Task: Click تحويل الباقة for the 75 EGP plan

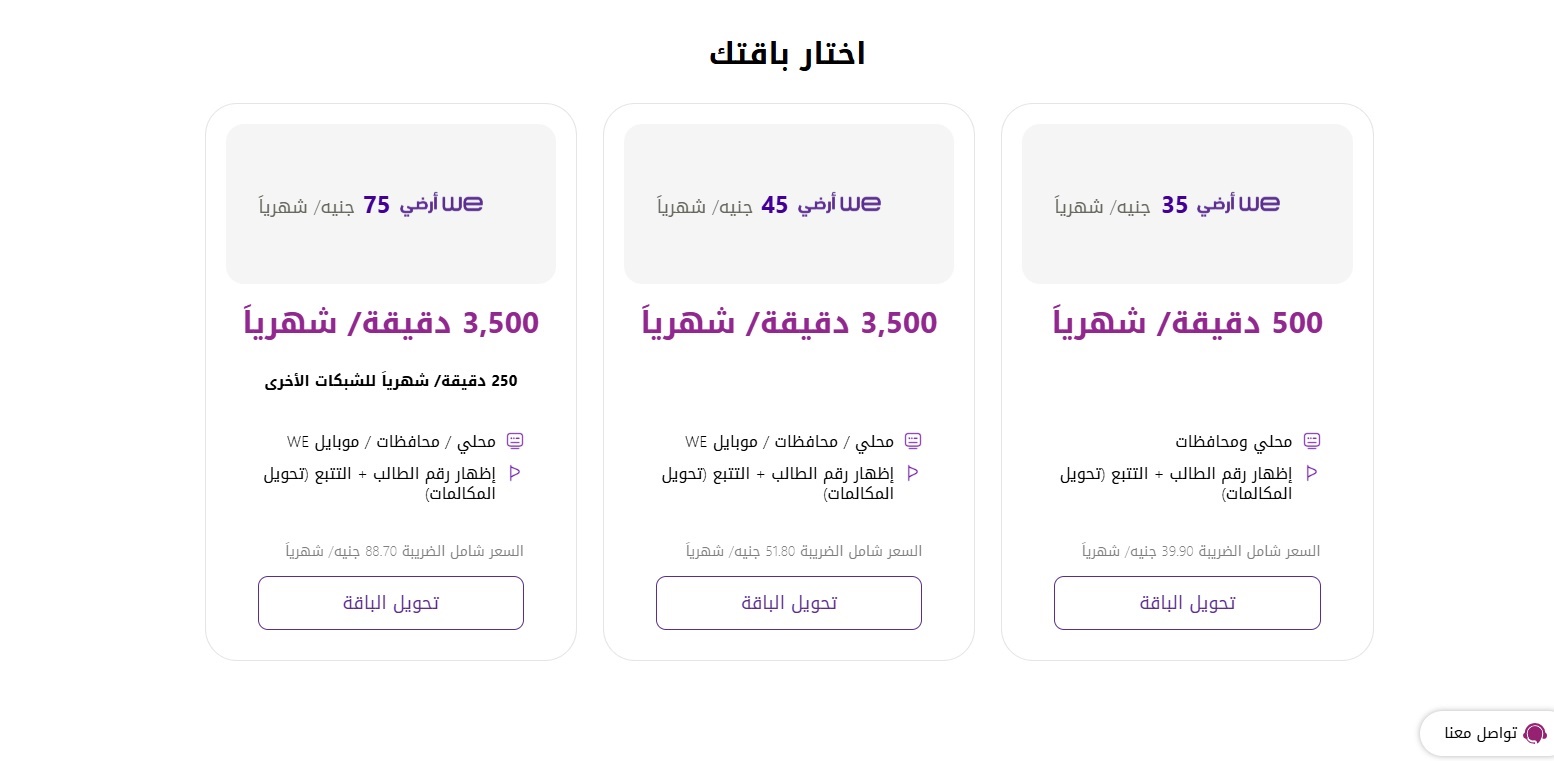Action: pos(391,603)
